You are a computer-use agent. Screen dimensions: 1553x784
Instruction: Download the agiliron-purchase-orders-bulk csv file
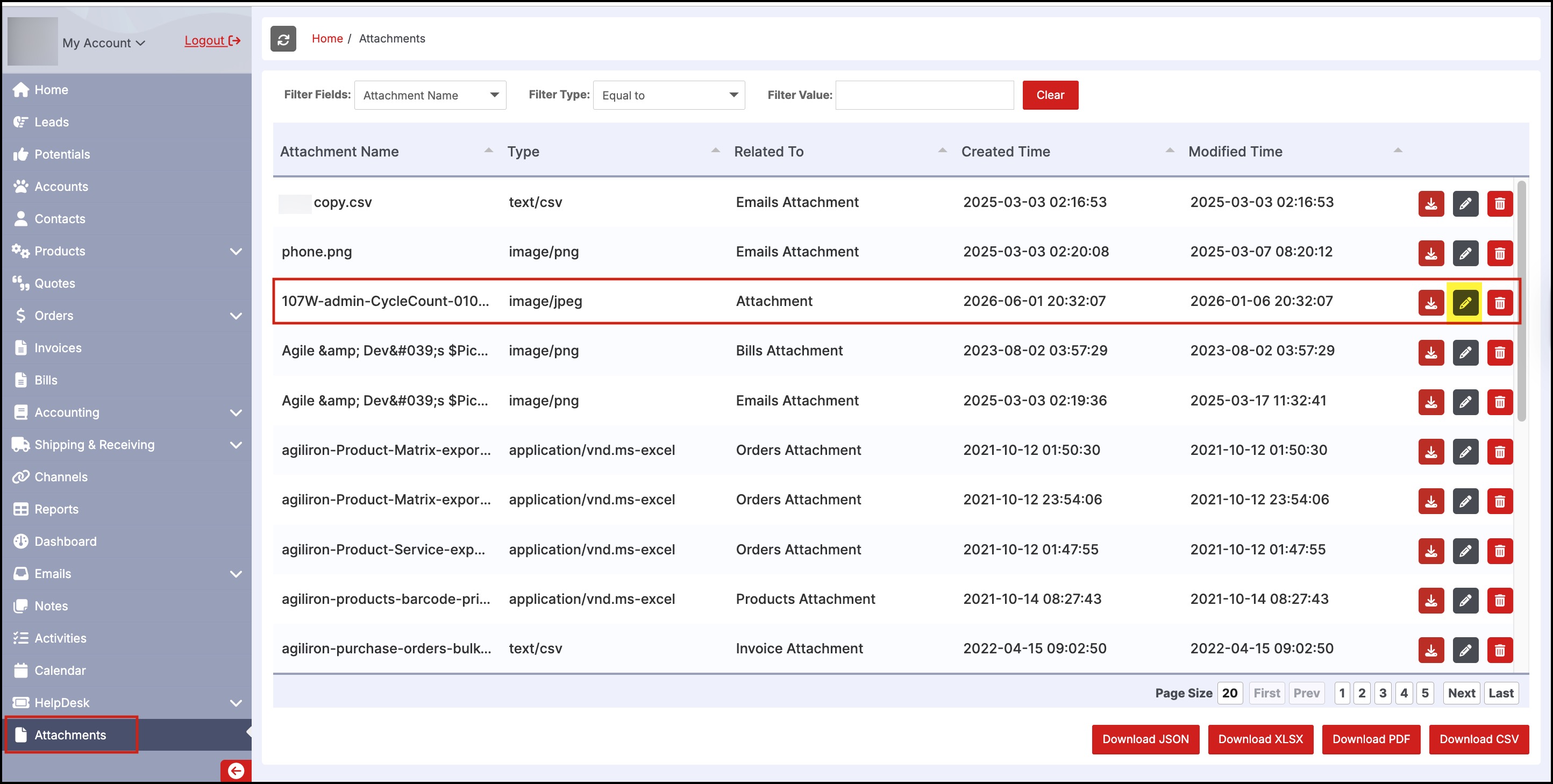click(x=1430, y=650)
